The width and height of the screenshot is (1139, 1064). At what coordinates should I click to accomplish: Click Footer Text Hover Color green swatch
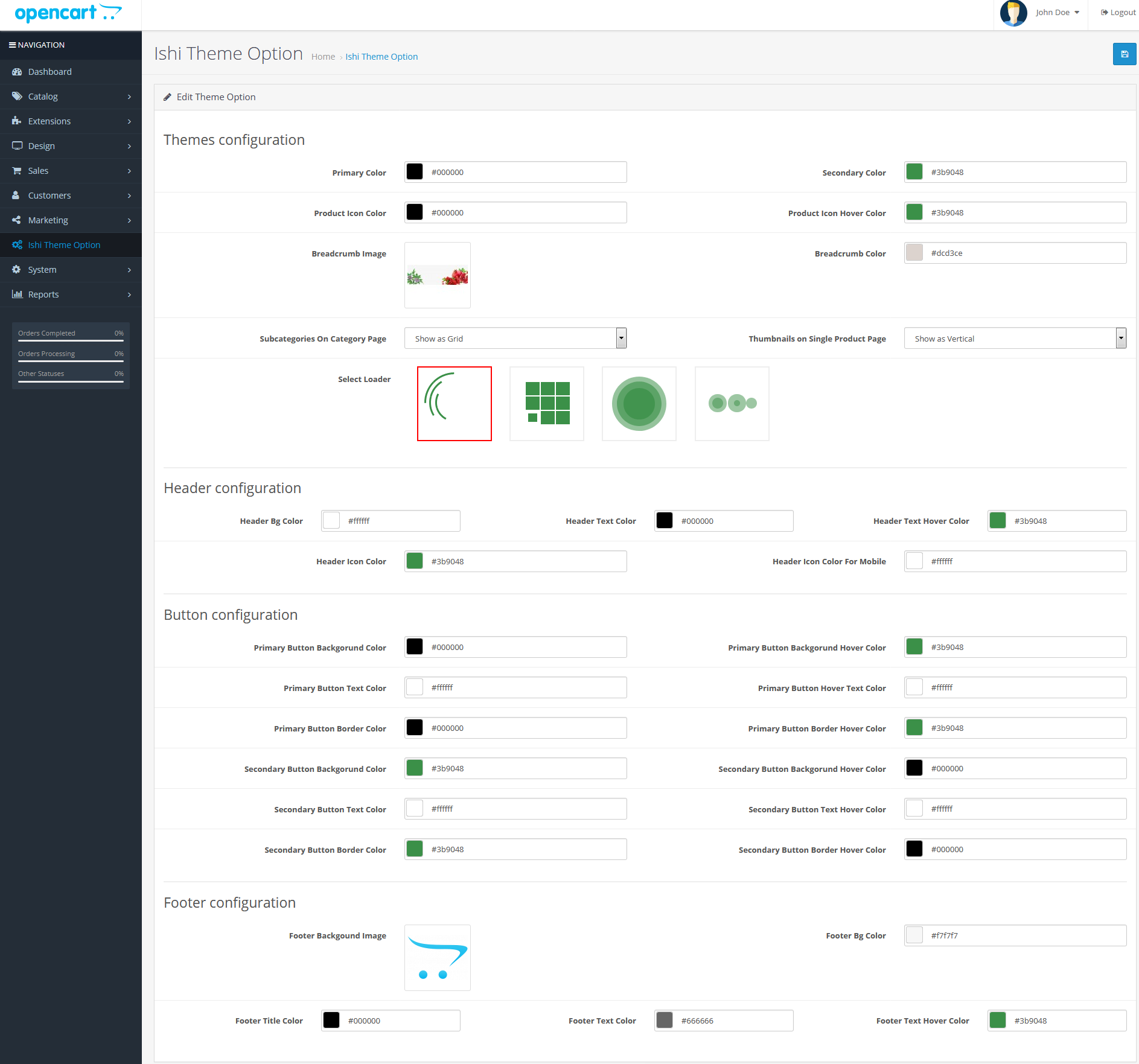click(x=998, y=1021)
